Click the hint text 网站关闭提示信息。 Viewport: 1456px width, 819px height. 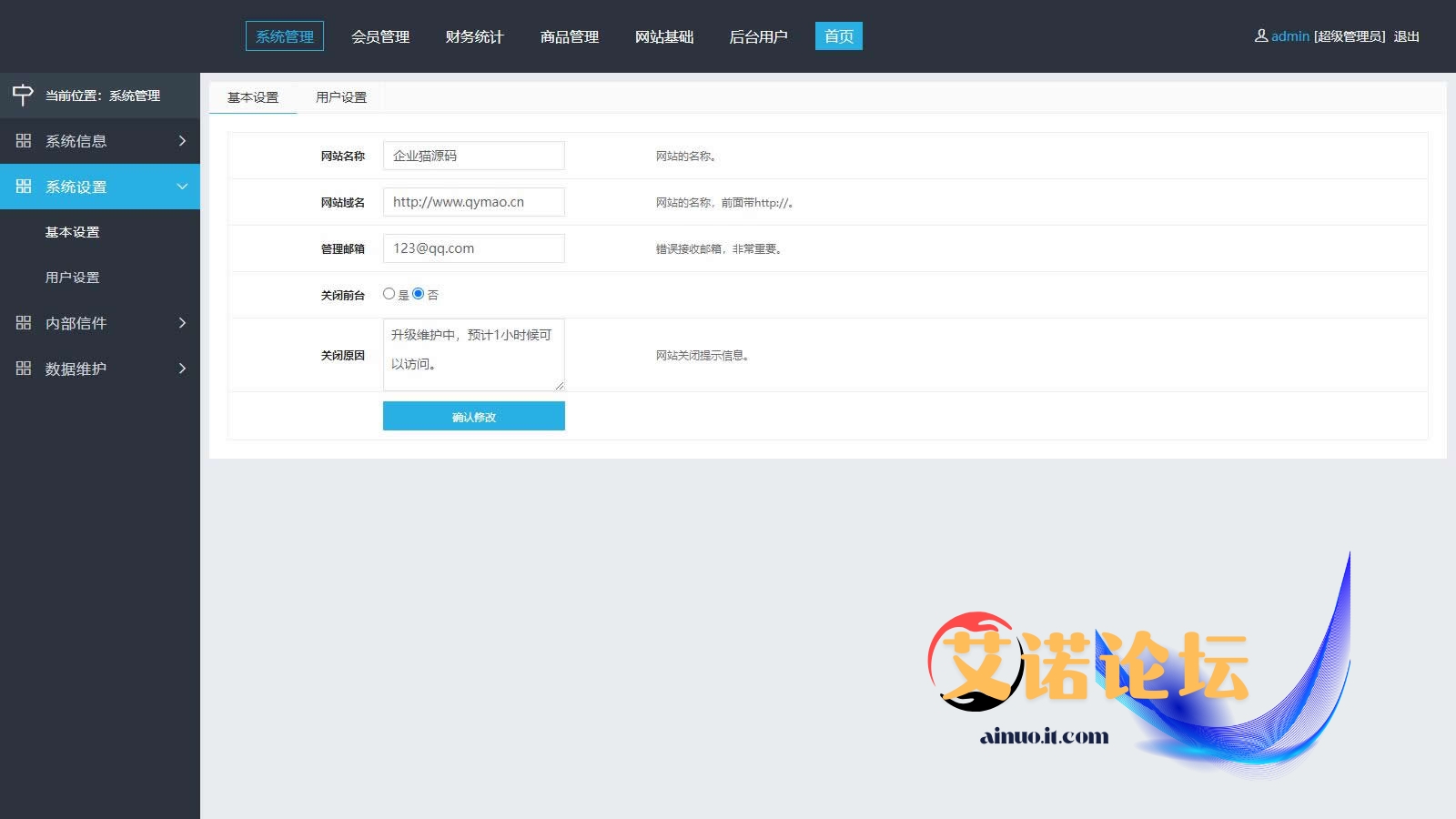click(x=703, y=356)
